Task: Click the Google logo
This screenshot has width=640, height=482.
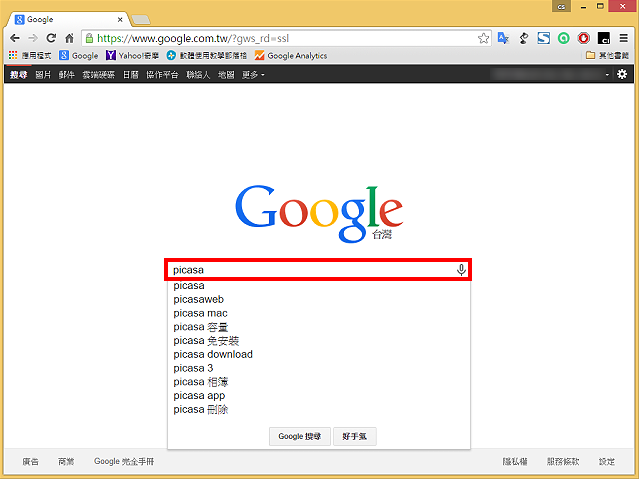Action: coord(319,213)
